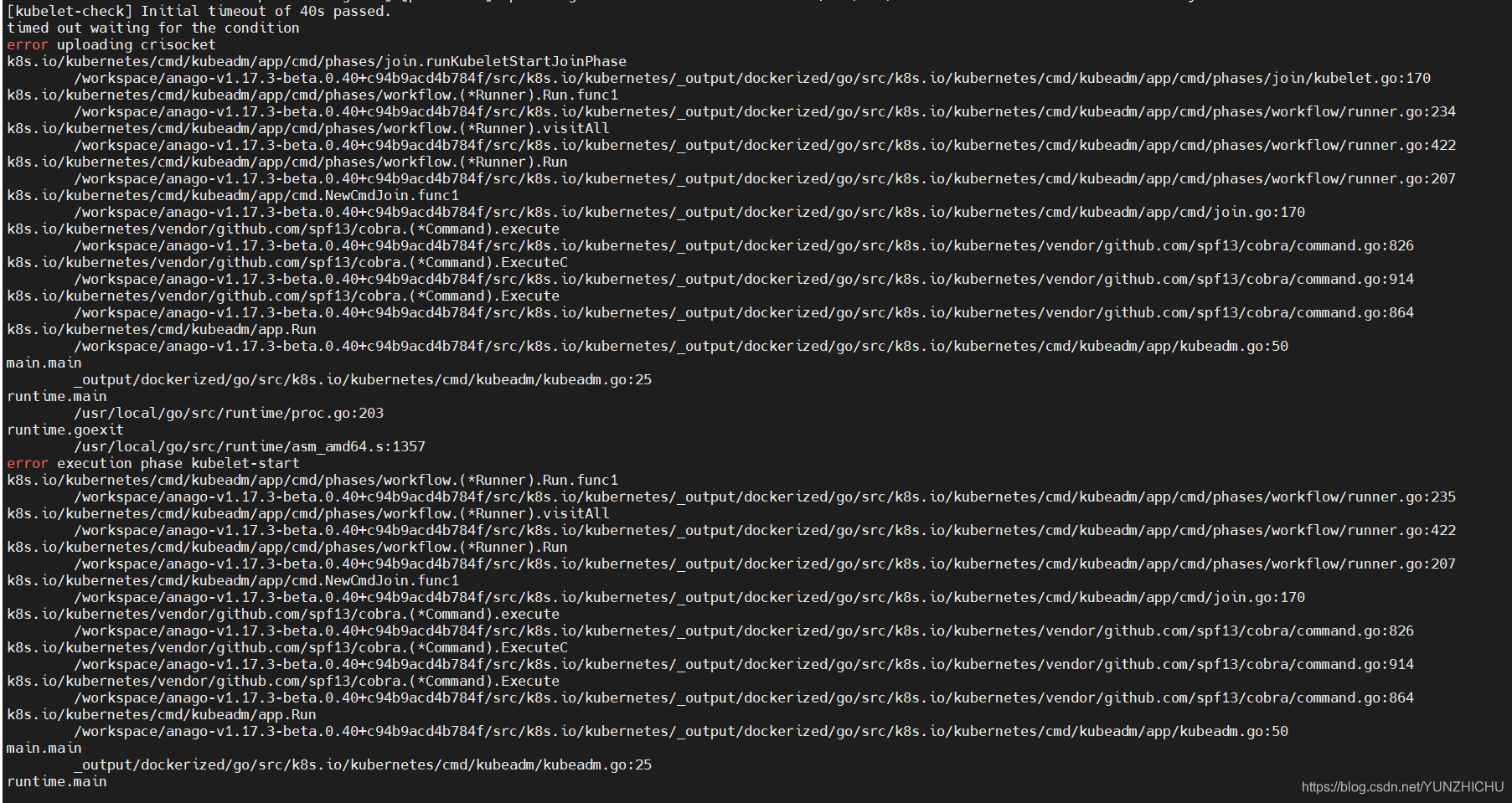The height and width of the screenshot is (803, 1512).
Task: Click the path ending in 'workflow/runner.go:235'
Action: (x=765, y=497)
